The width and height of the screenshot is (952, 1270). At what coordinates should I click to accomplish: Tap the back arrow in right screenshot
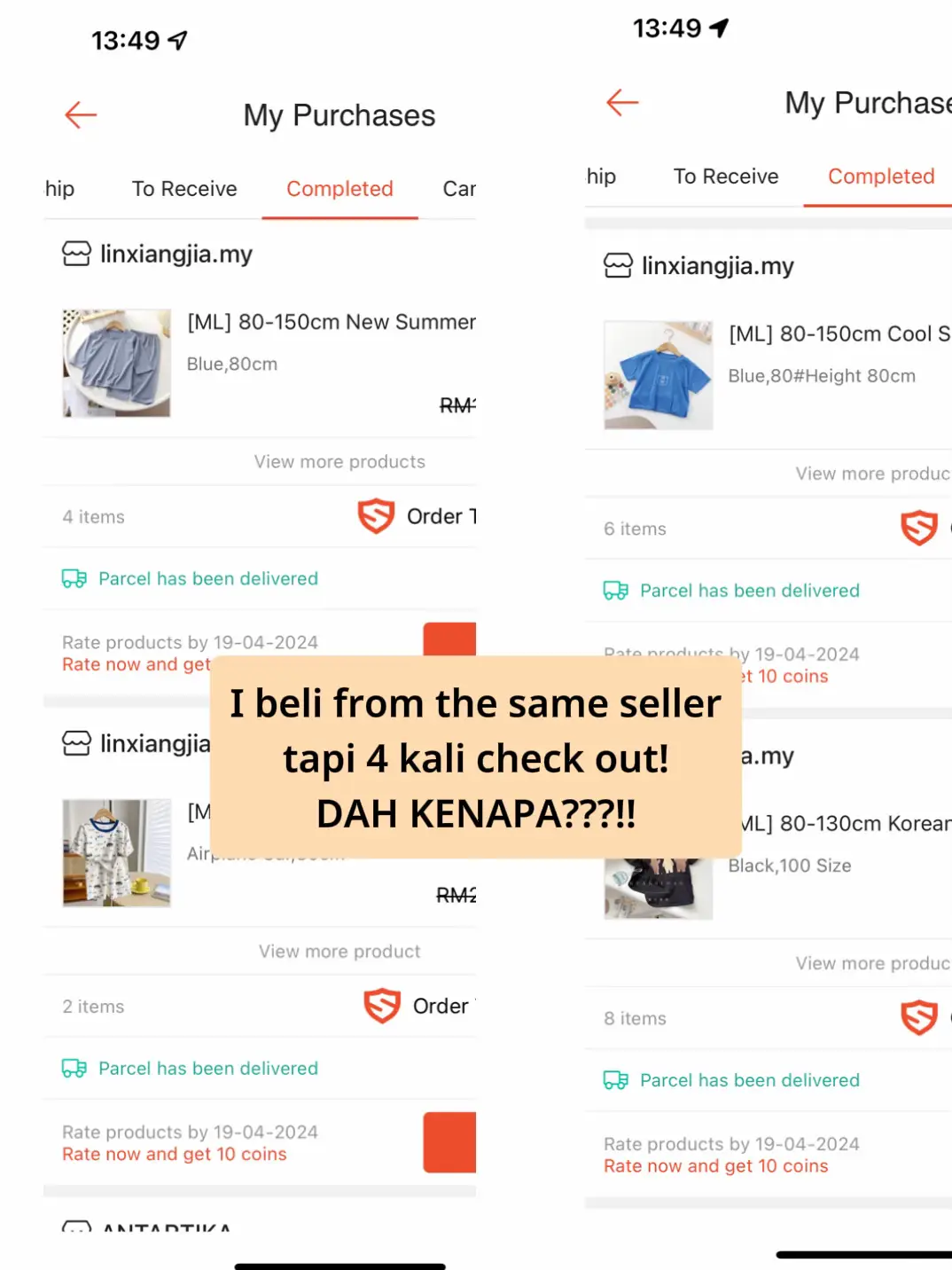click(622, 103)
